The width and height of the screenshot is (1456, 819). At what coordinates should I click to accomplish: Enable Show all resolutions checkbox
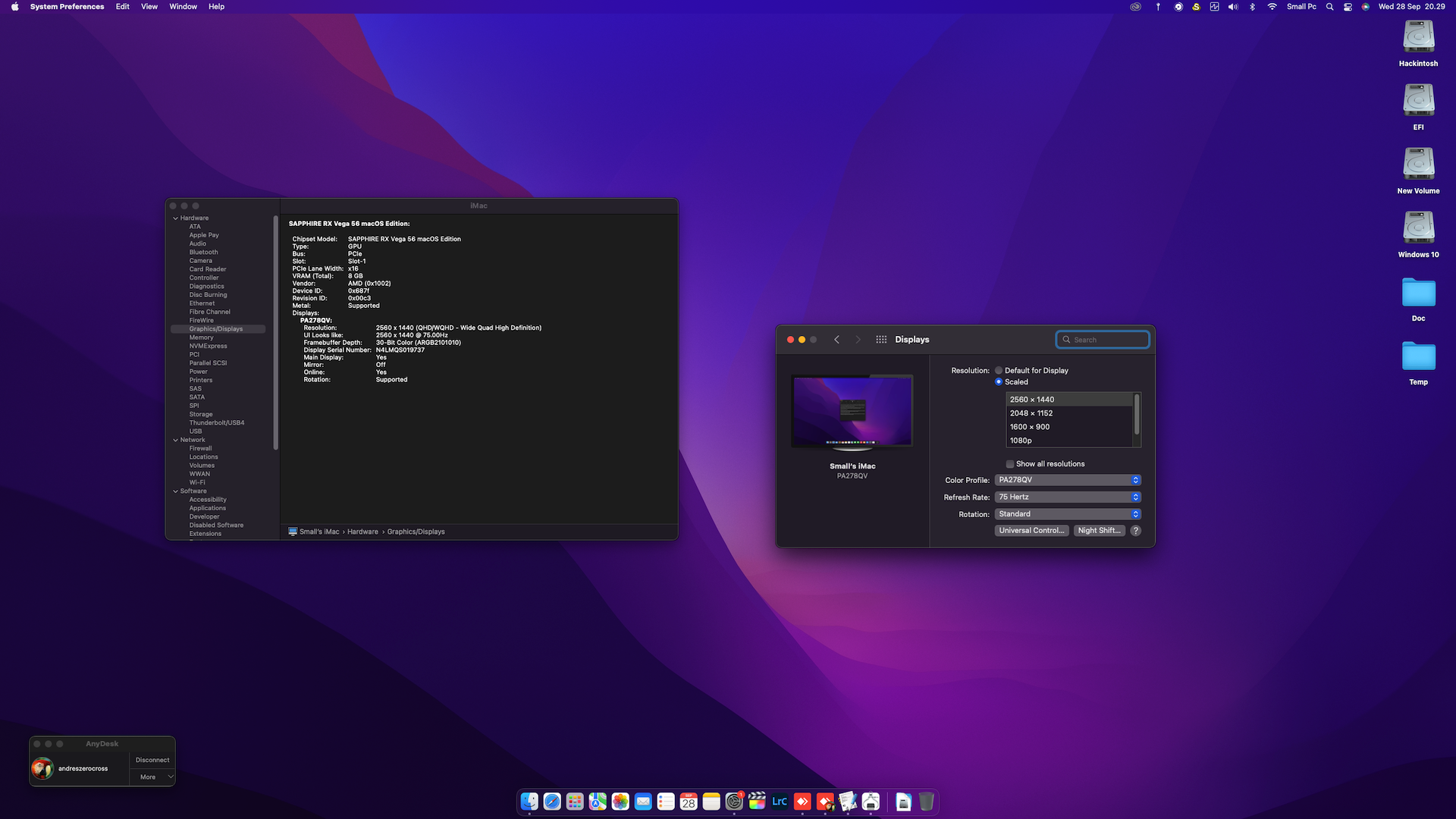1010,464
